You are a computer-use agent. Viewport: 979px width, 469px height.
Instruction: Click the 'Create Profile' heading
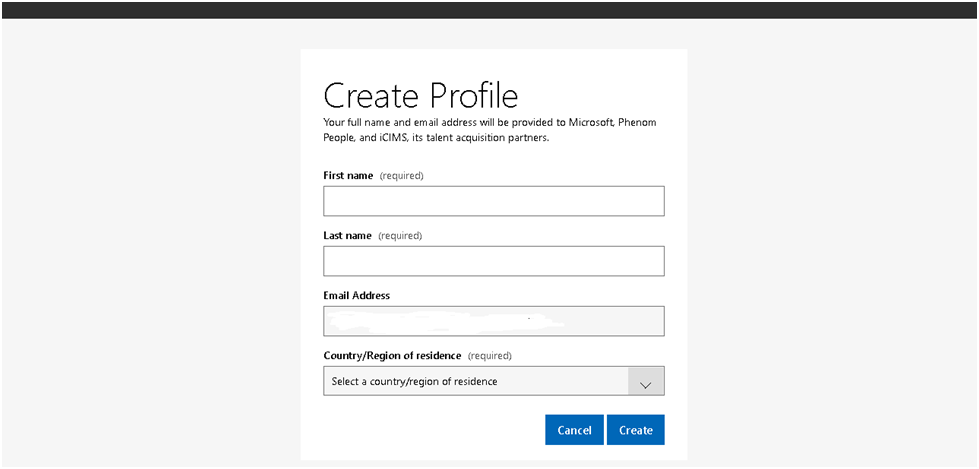click(x=421, y=96)
